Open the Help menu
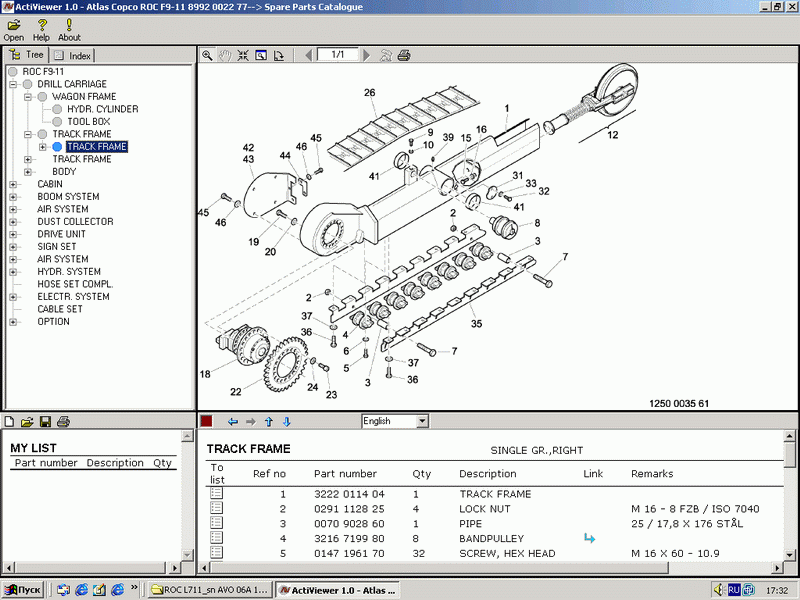 [x=41, y=29]
